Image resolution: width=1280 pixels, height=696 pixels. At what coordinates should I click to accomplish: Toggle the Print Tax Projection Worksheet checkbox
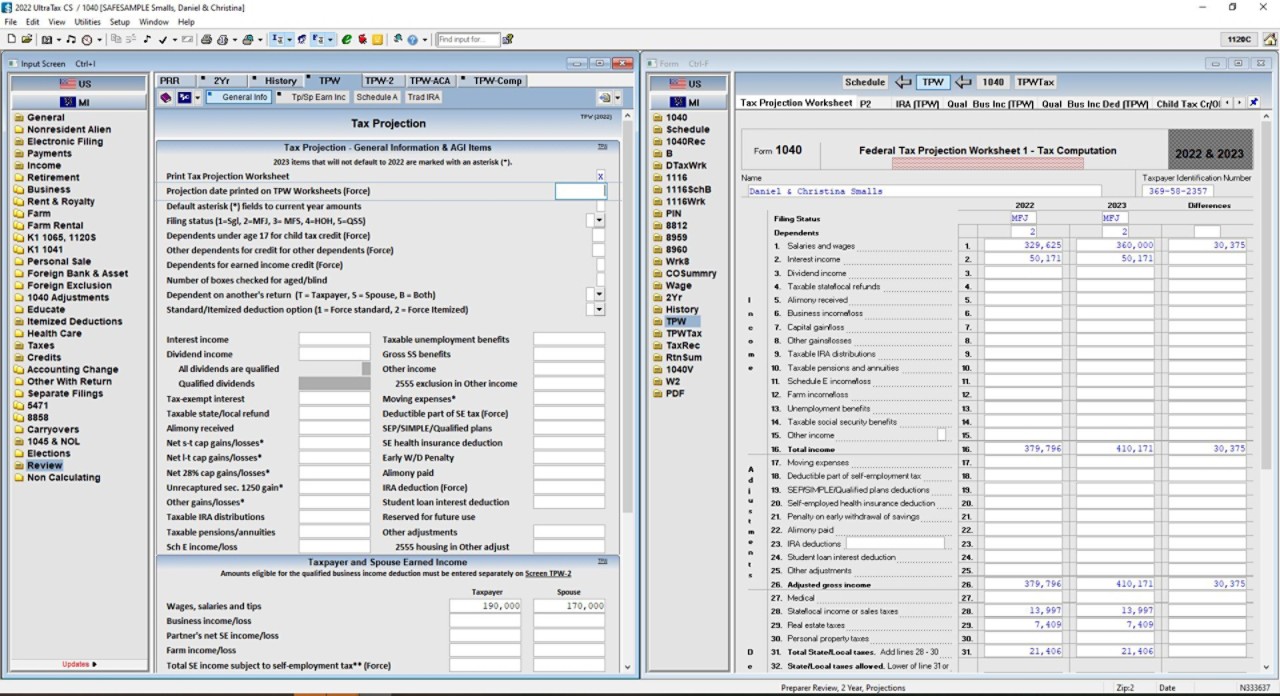pos(600,176)
